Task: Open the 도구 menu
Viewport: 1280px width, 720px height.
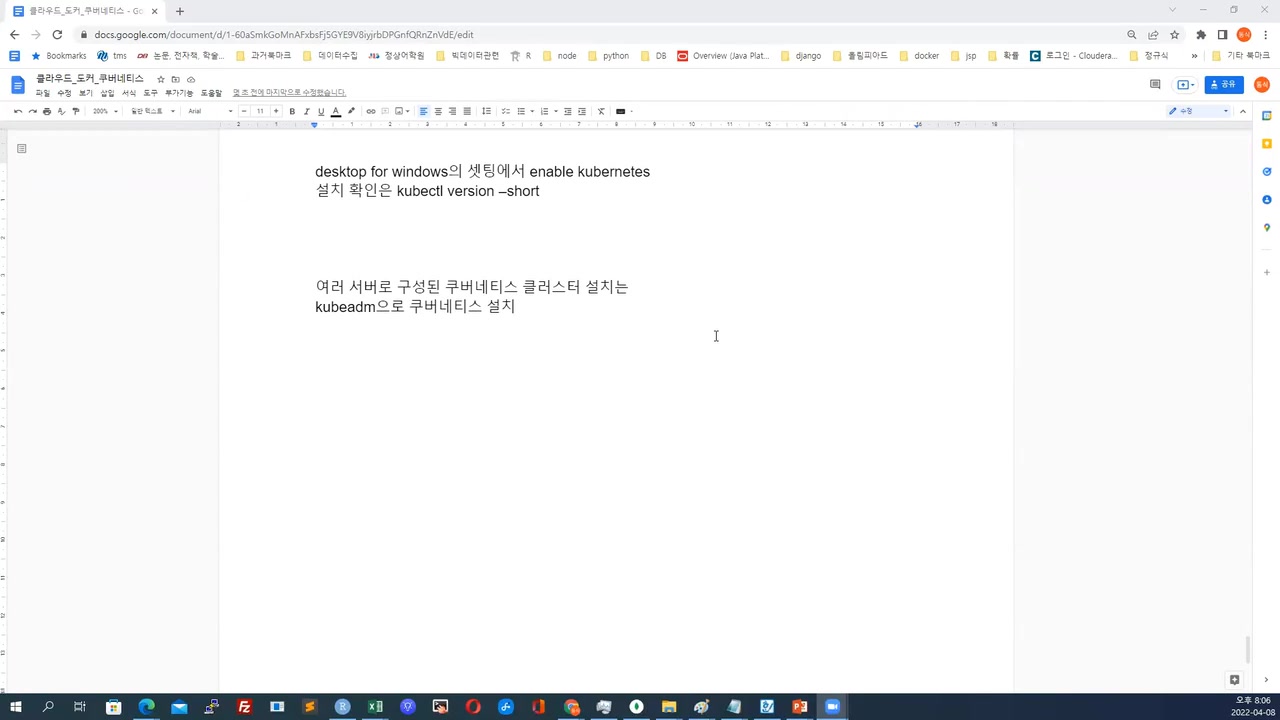Action: (150, 92)
